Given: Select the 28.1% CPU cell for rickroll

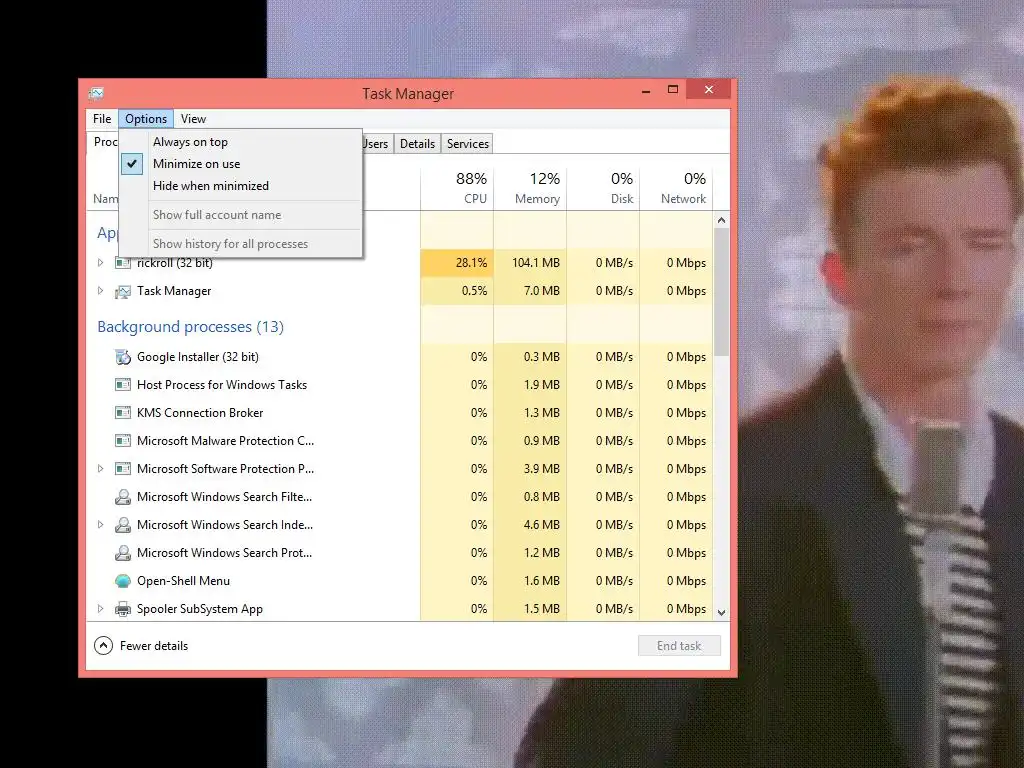Looking at the screenshot, I should (x=457, y=263).
